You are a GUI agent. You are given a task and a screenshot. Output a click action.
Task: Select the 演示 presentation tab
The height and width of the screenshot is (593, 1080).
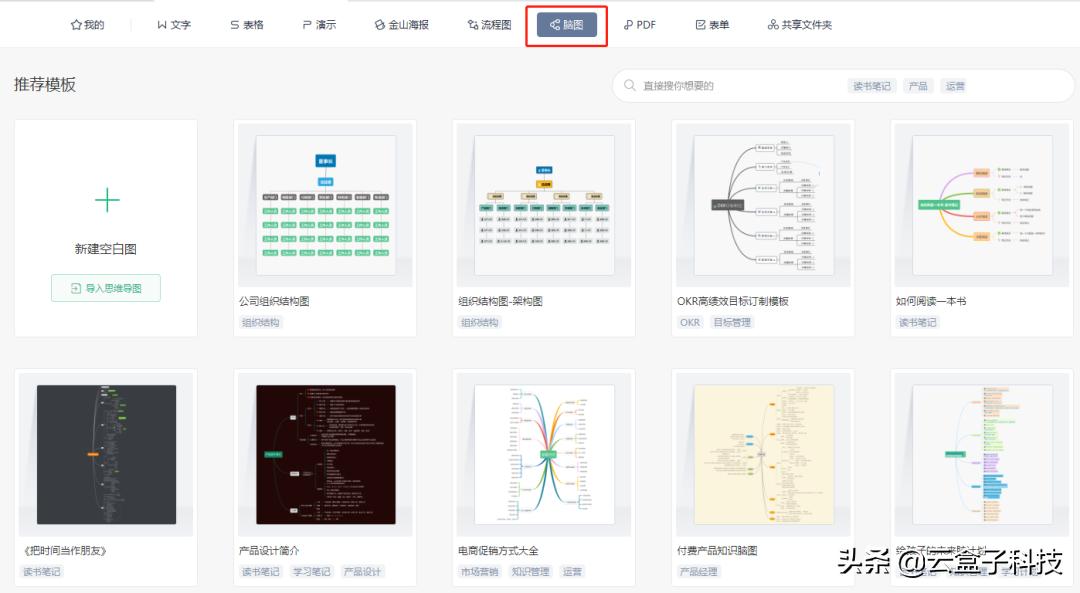tap(319, 25)
